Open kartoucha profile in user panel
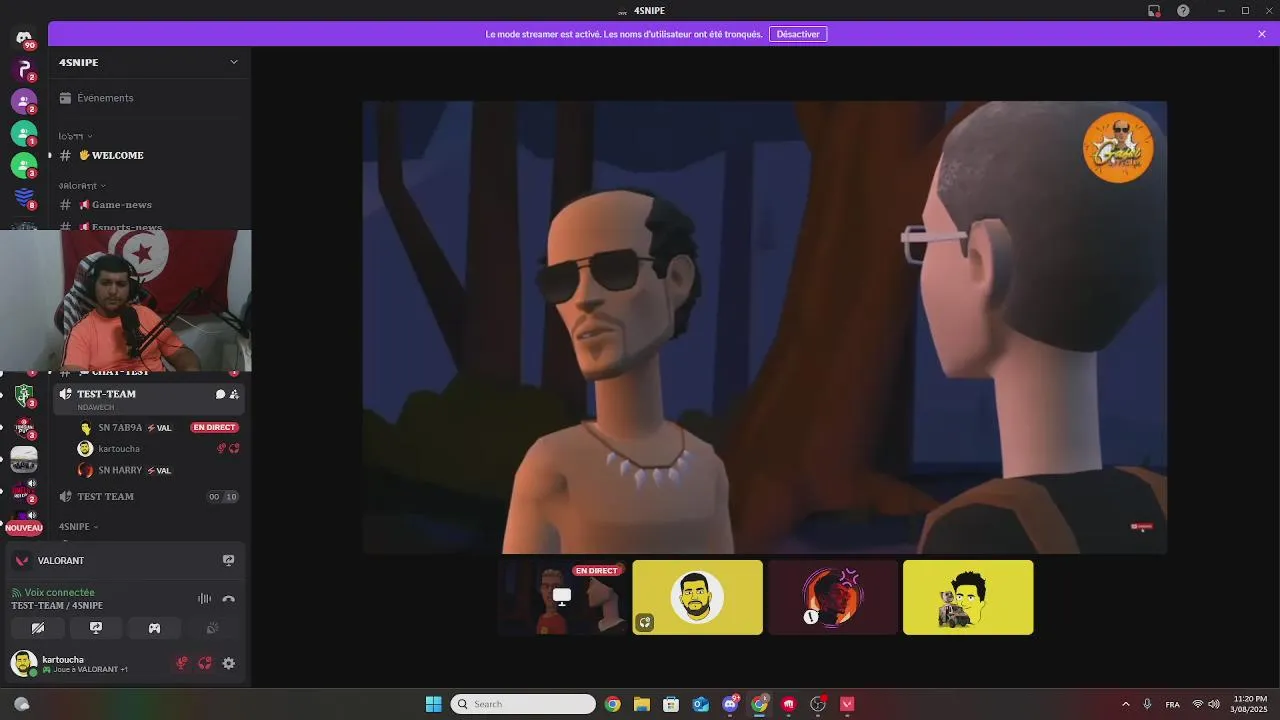 [x=70, y=663]
